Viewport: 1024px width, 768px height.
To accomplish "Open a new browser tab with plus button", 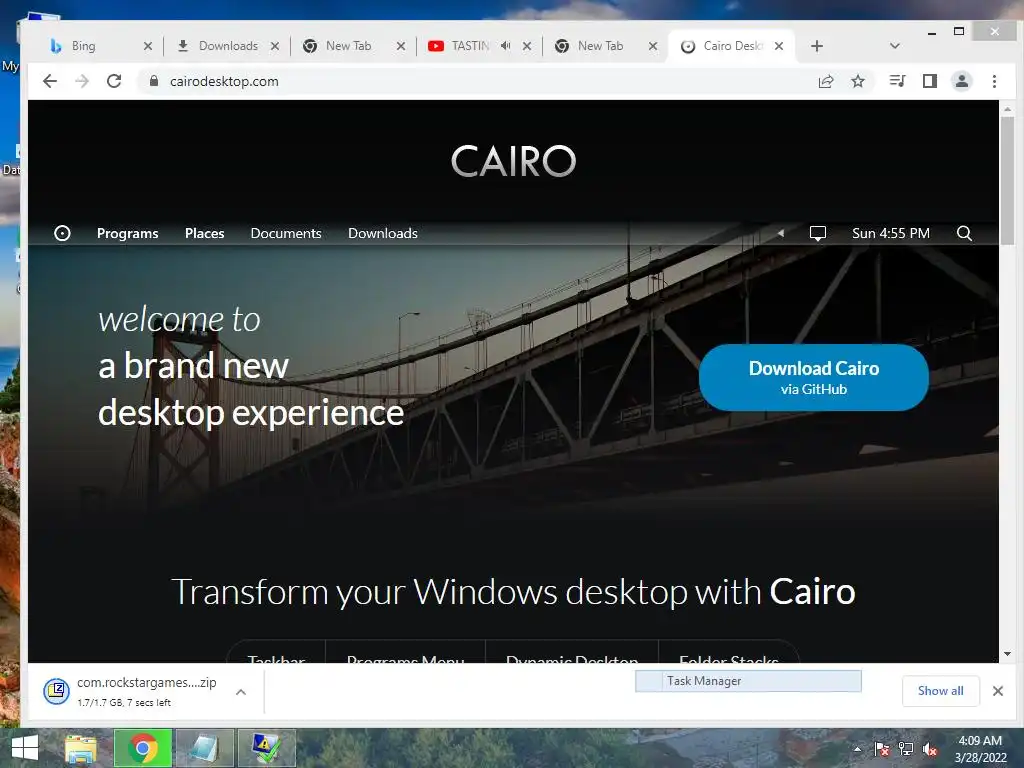I will (817, 46).
